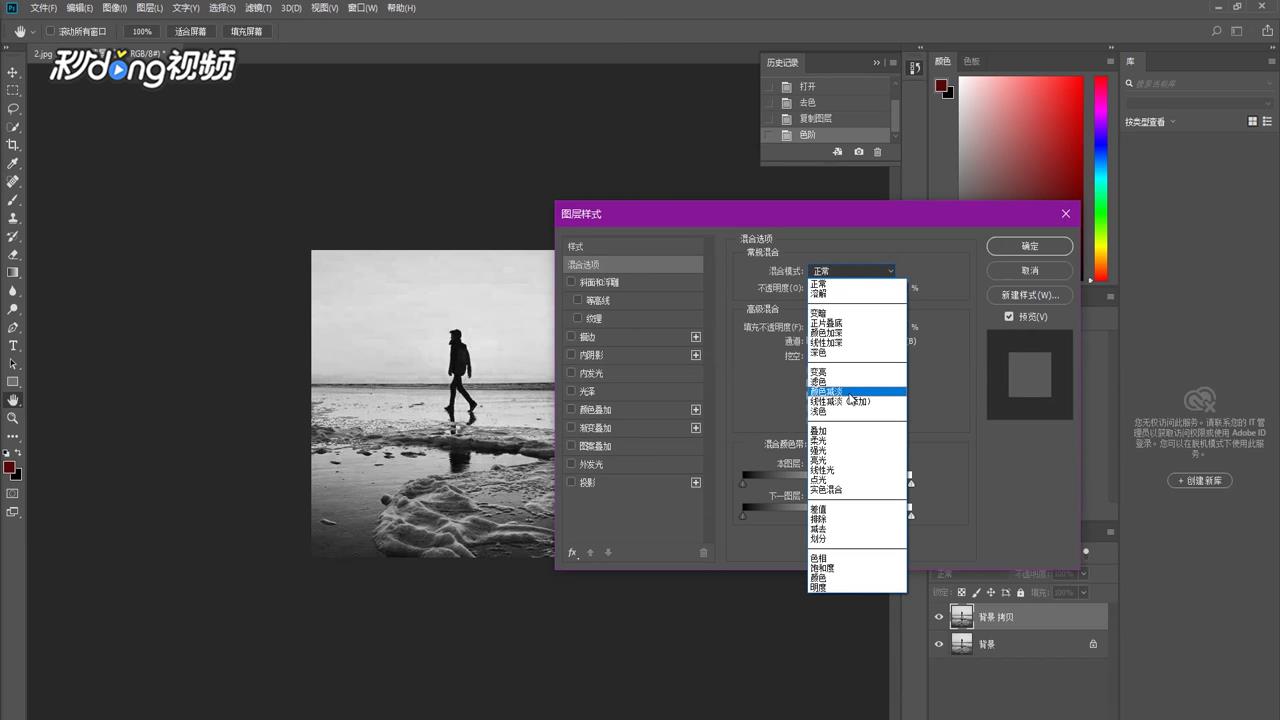
Task: Select the Type tool
Action: click(13, 345)
